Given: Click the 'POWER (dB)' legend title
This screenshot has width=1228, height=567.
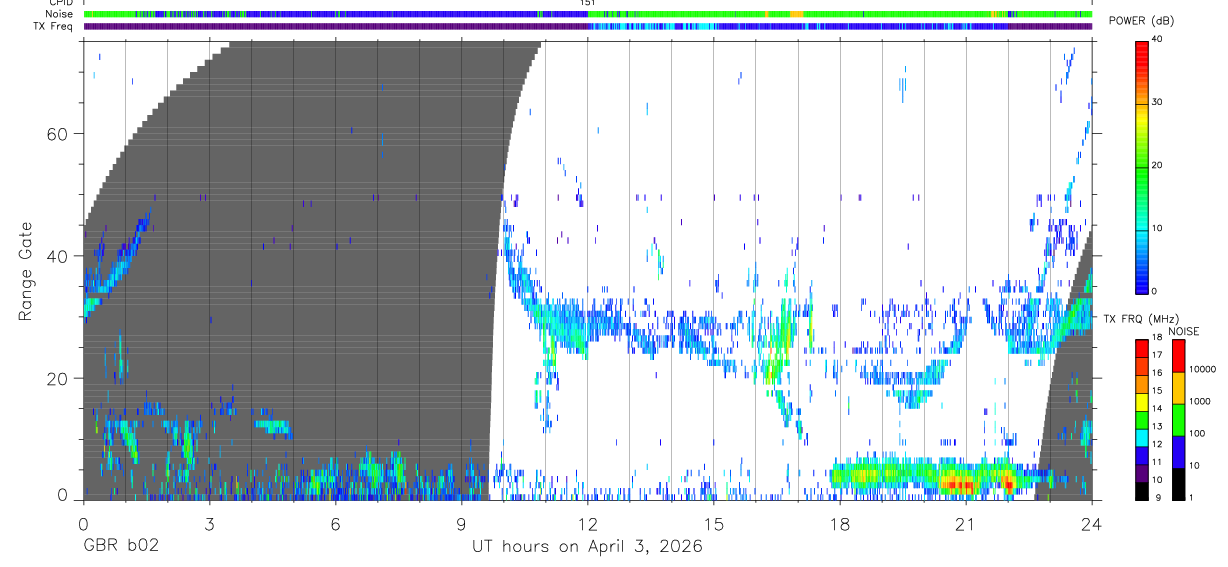Looking at the screenshot, I should (1140, 21).
